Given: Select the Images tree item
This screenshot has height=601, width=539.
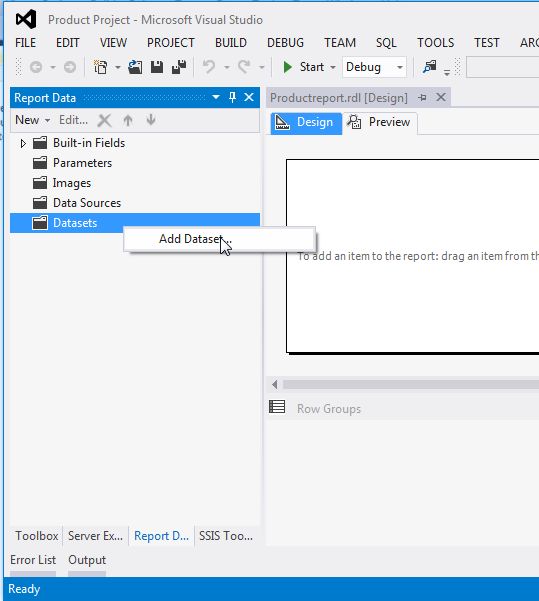Looking at the screenshot, I should point(72,183).
